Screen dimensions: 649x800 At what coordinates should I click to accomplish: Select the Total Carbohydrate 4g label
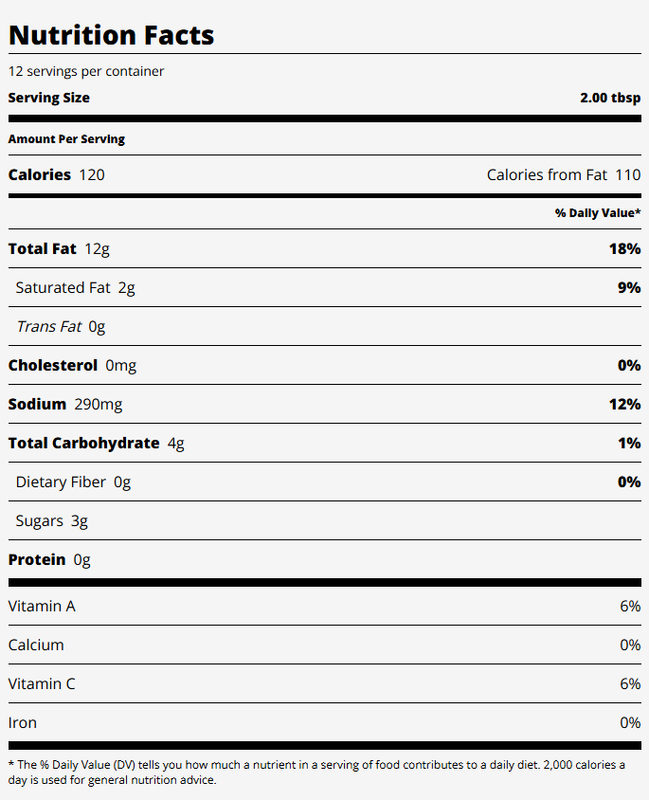96,443
